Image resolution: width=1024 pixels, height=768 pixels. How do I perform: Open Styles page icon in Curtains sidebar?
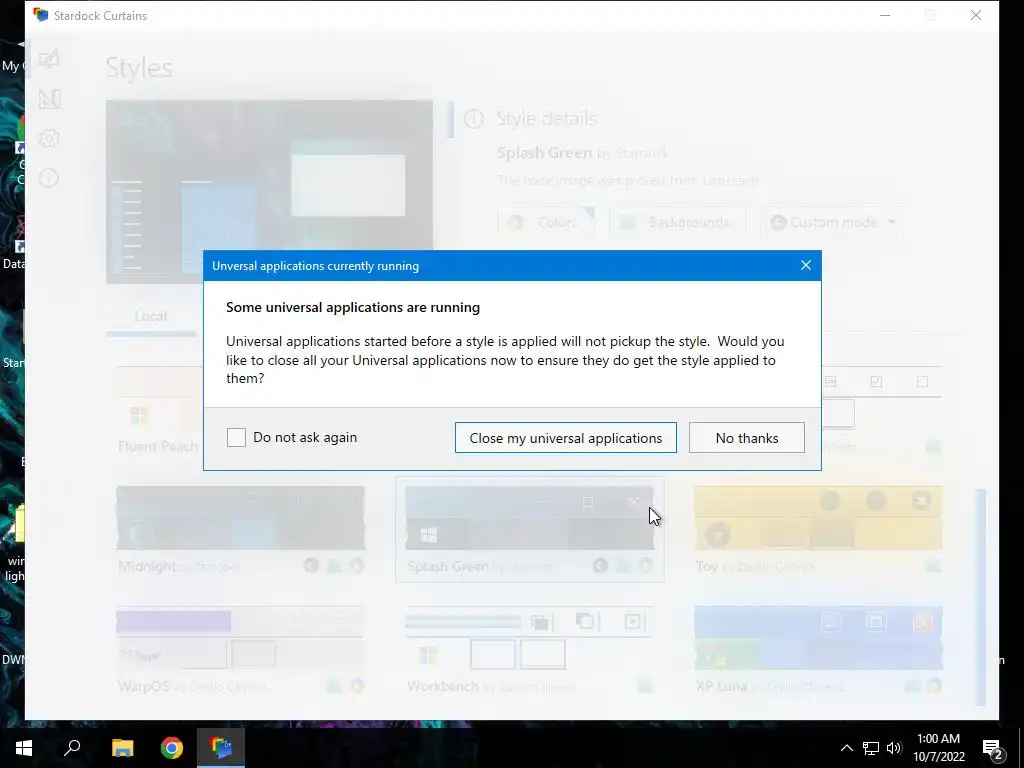(x=49, y=59)
